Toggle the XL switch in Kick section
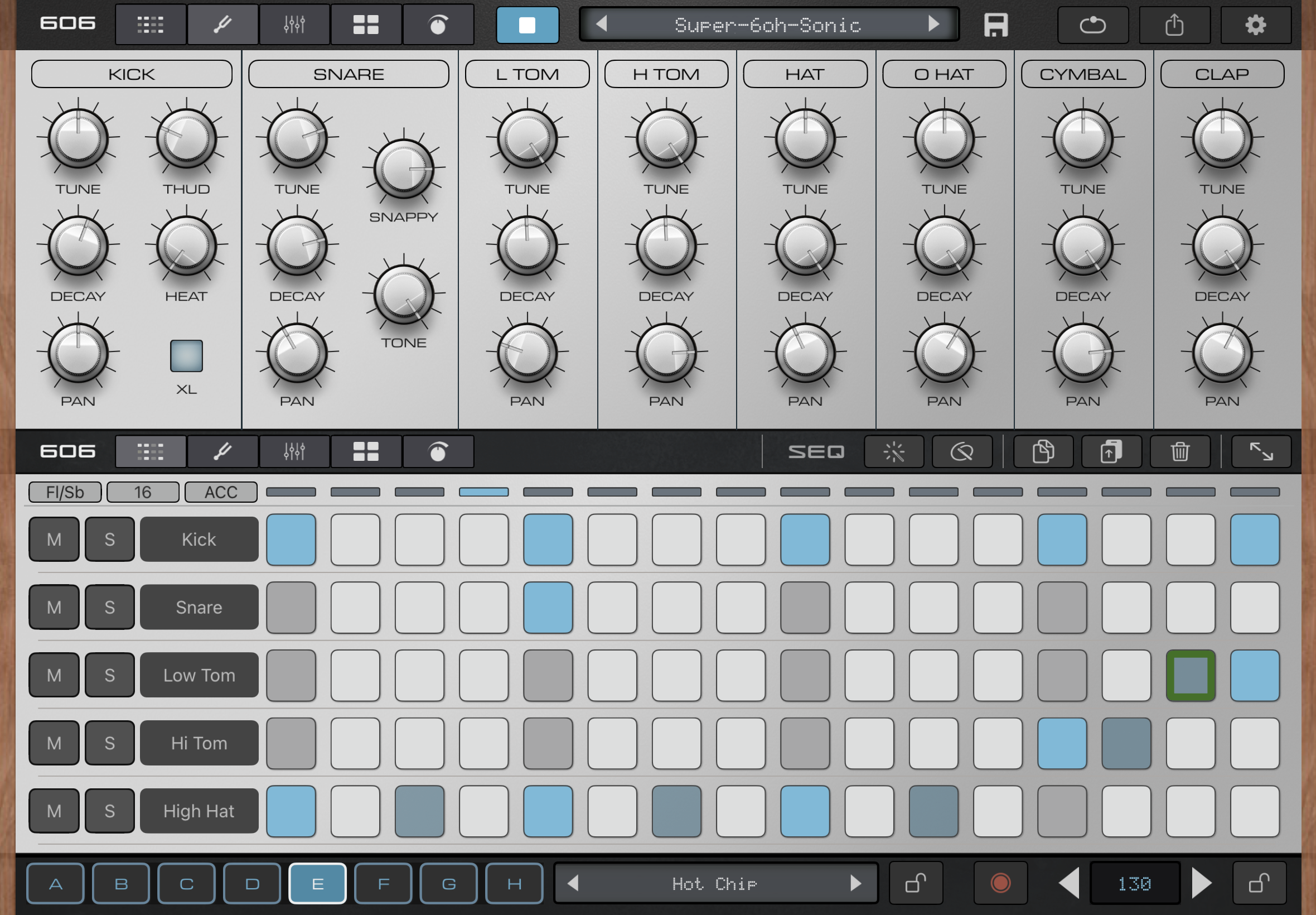The height and width of the screenshot is (915, 1316). tap(186, 356)
